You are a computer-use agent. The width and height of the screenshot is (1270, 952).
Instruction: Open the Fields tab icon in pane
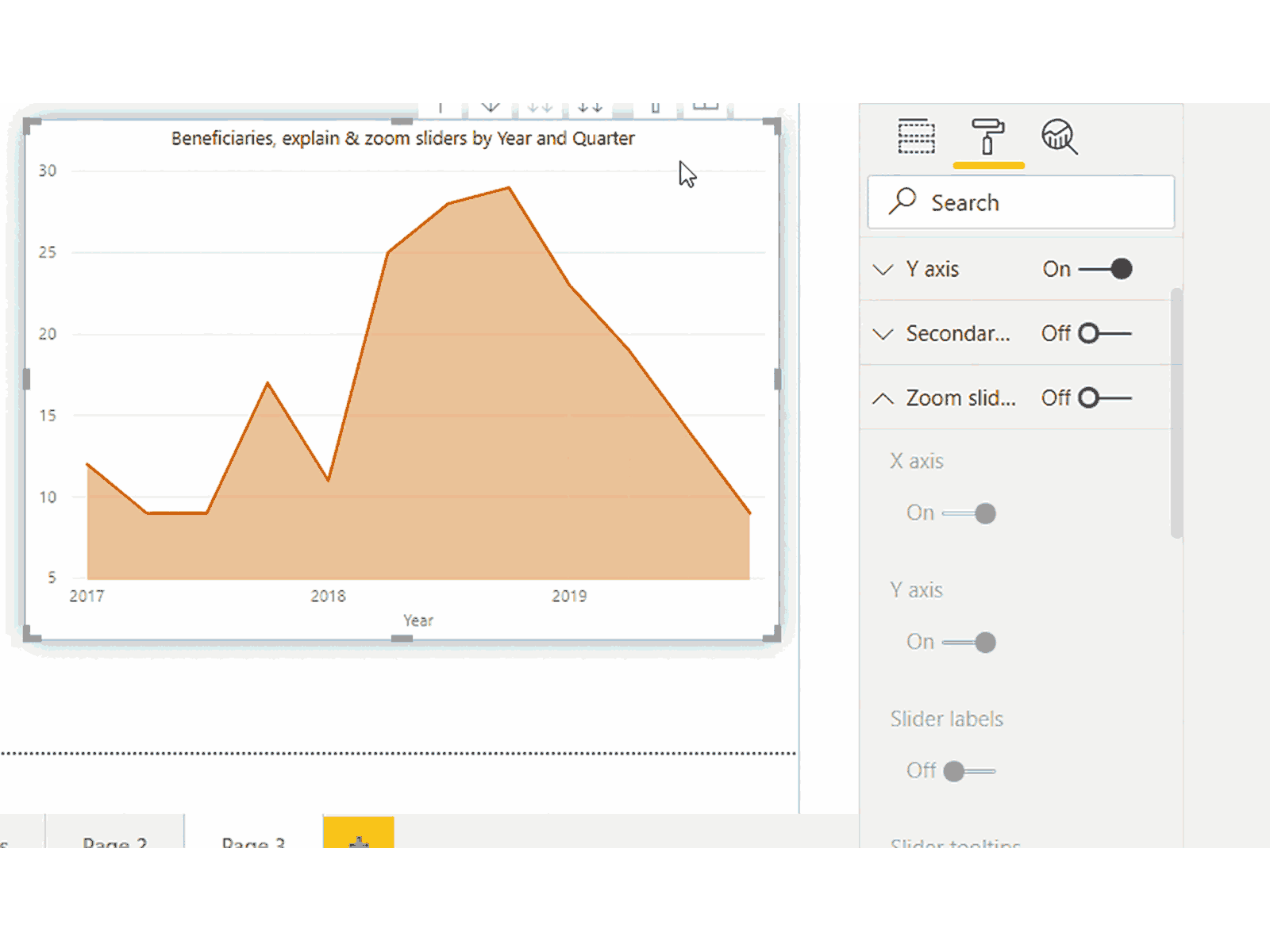pos(916,136)
